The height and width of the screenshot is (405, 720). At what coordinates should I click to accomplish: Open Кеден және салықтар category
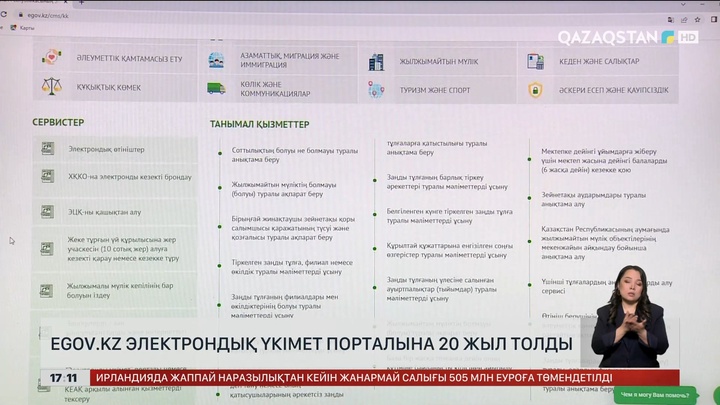tap(598, 61)
